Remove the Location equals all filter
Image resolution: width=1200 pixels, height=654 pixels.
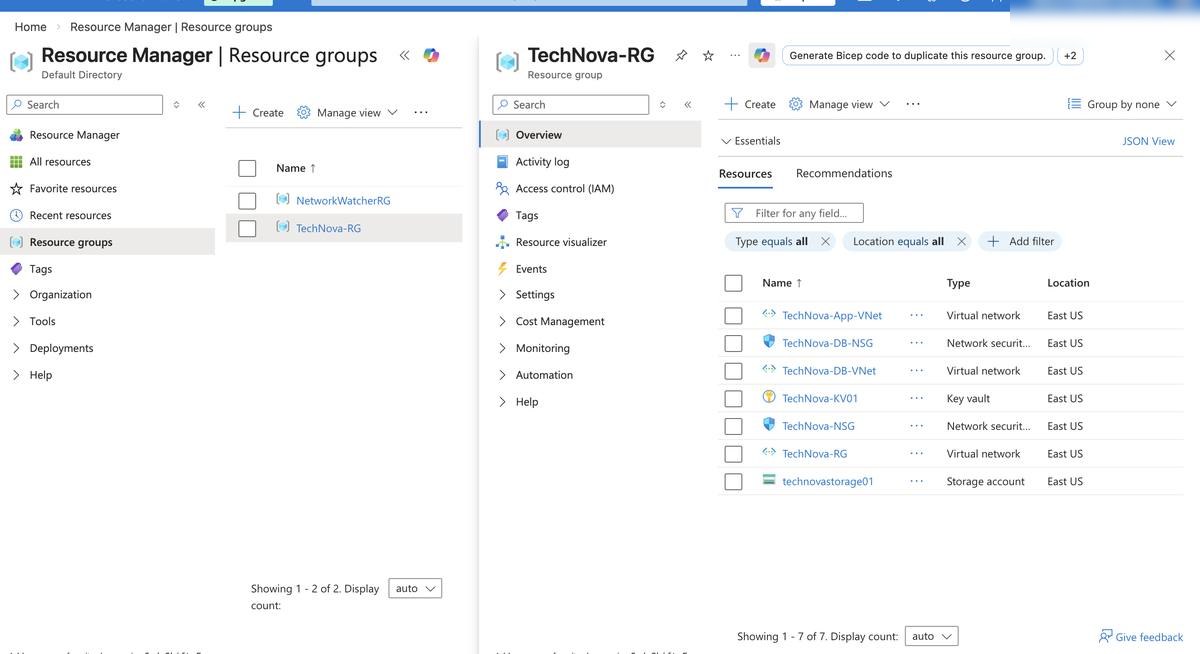962,241
